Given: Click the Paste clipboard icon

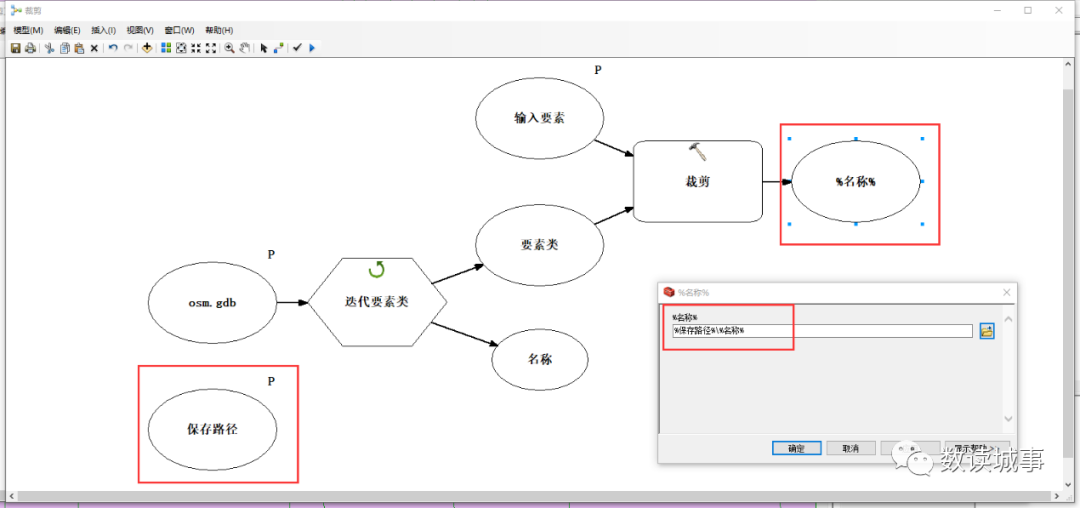Looking at the screenshot, I should [x=79, y=48].
